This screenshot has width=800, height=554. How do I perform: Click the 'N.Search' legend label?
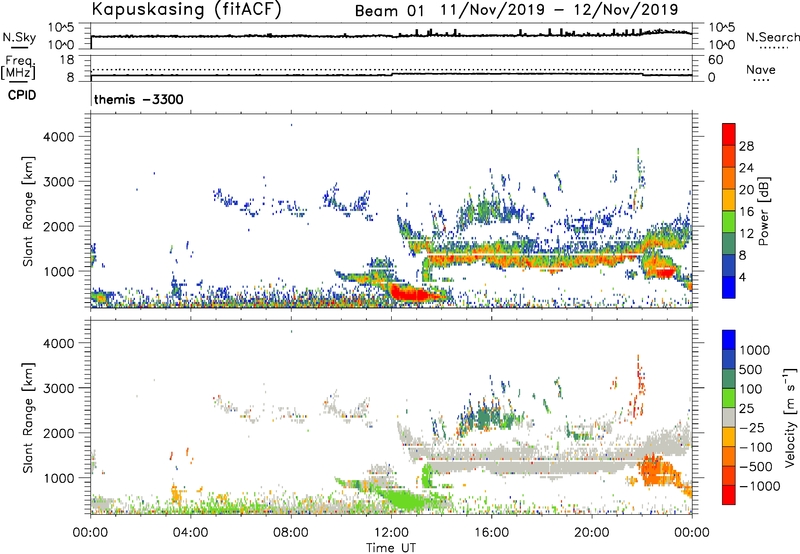[773, 37]
